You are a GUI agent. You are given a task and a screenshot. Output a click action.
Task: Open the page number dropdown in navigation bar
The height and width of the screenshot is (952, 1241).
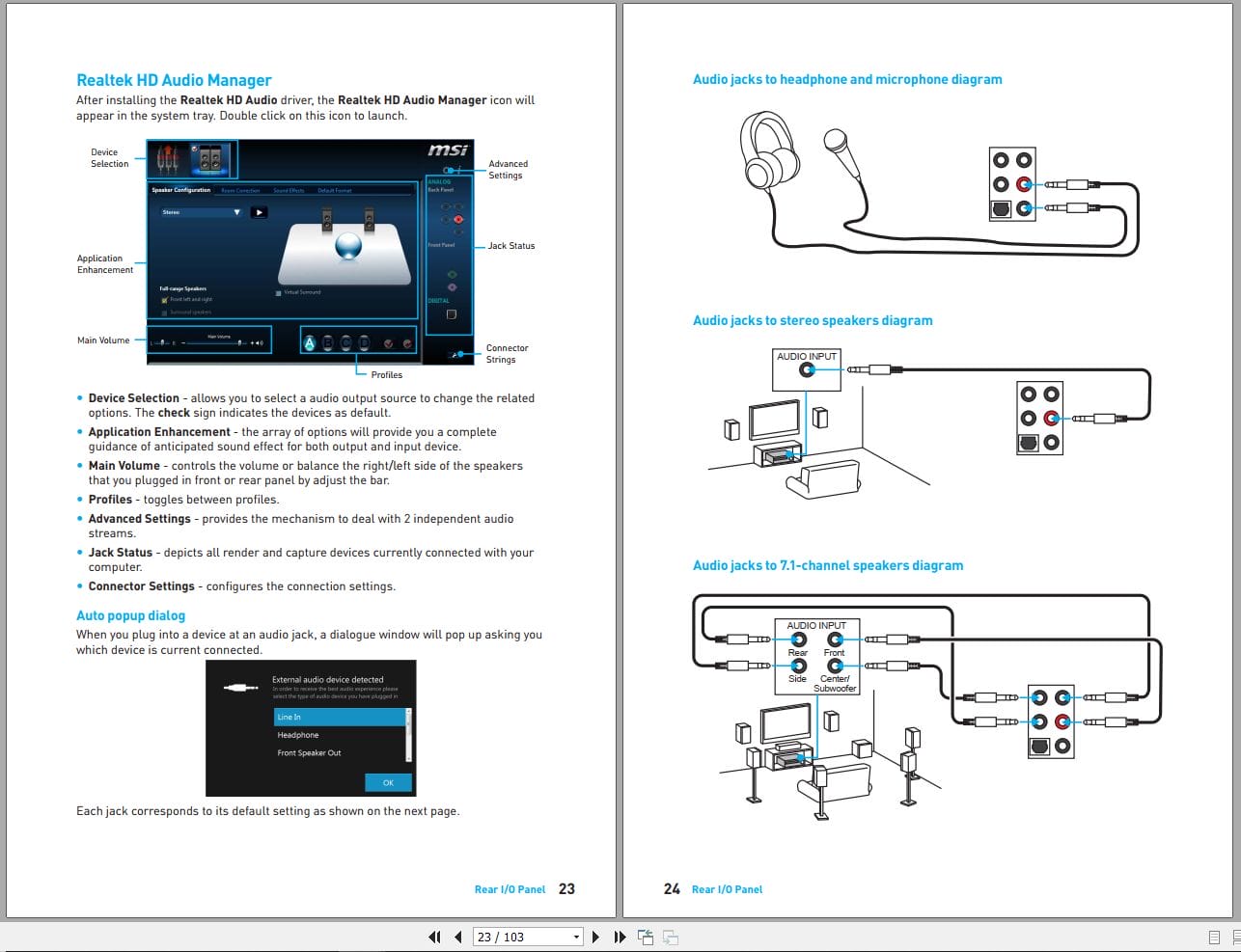[576, 937]
